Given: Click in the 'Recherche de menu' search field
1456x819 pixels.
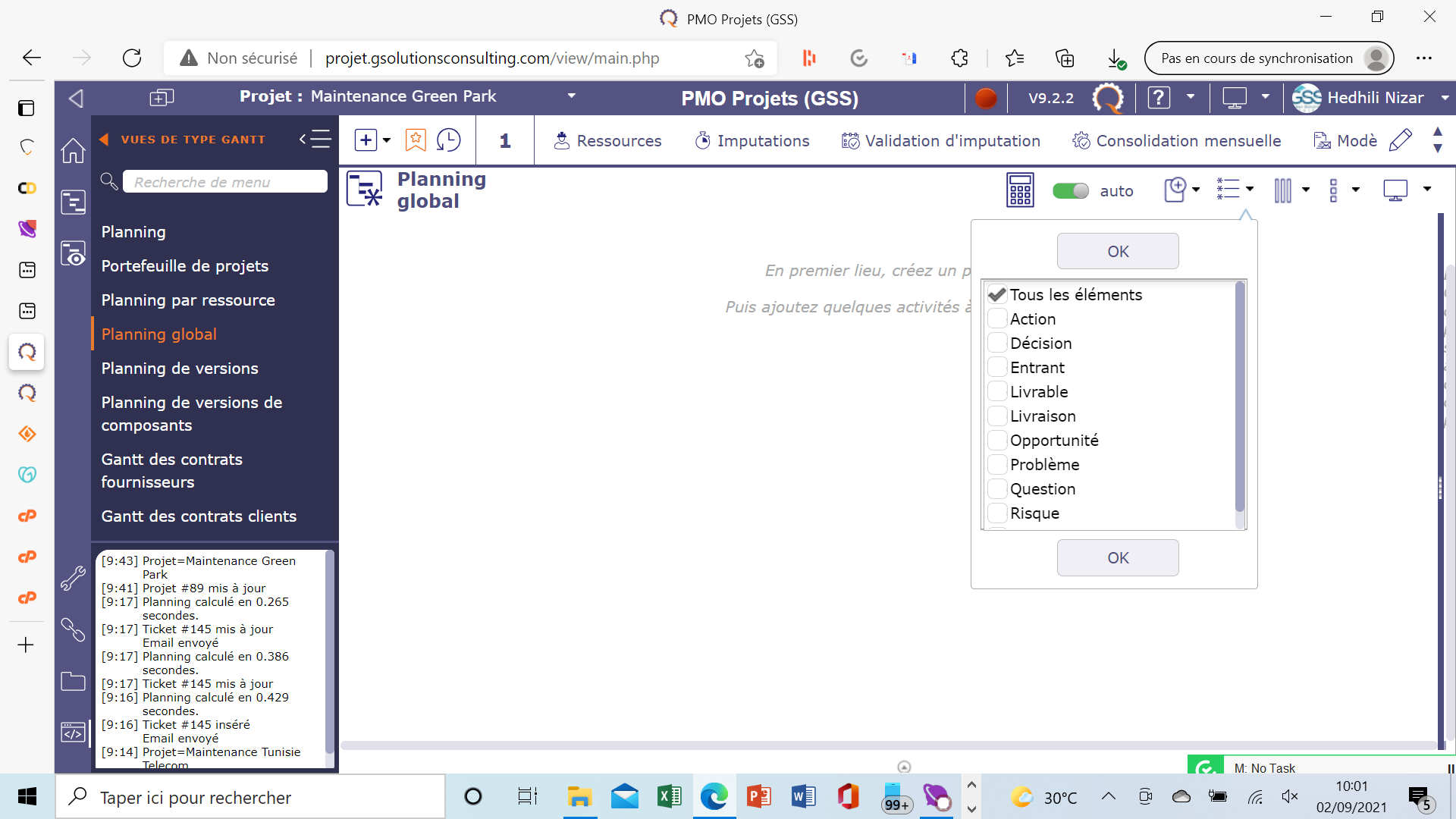Looking at the screenshot, I should [224, 182].
